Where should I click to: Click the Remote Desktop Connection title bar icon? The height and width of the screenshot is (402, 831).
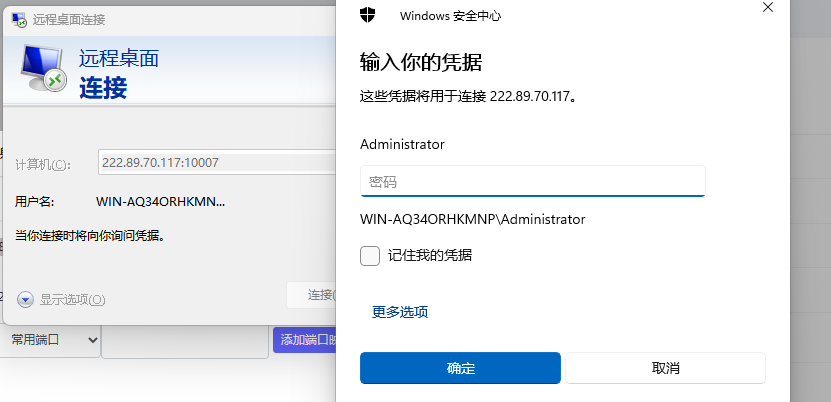tap(20, 20)
